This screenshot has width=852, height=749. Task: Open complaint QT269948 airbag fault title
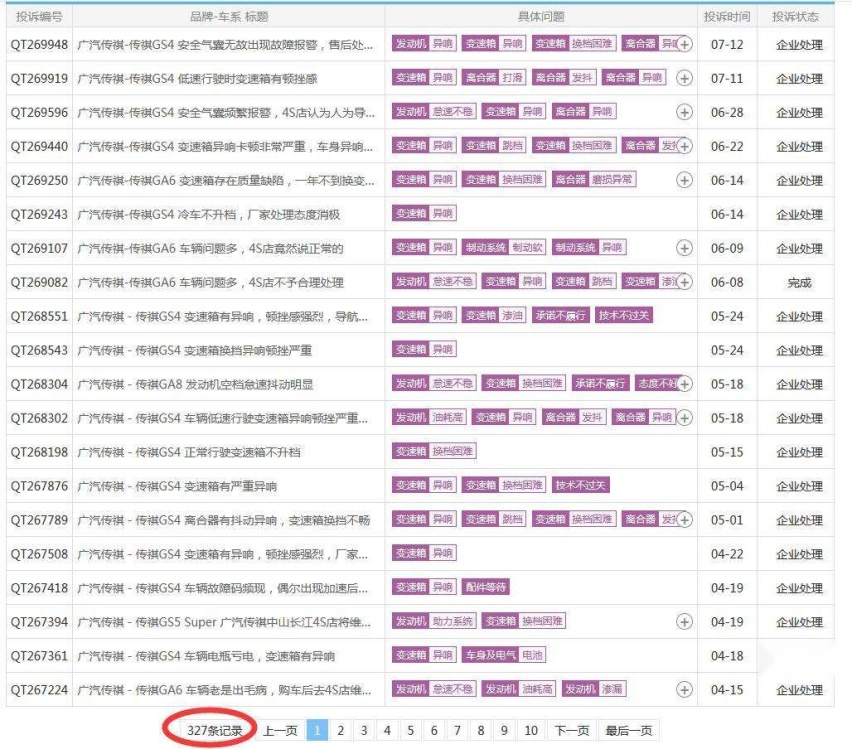[225, 45]
